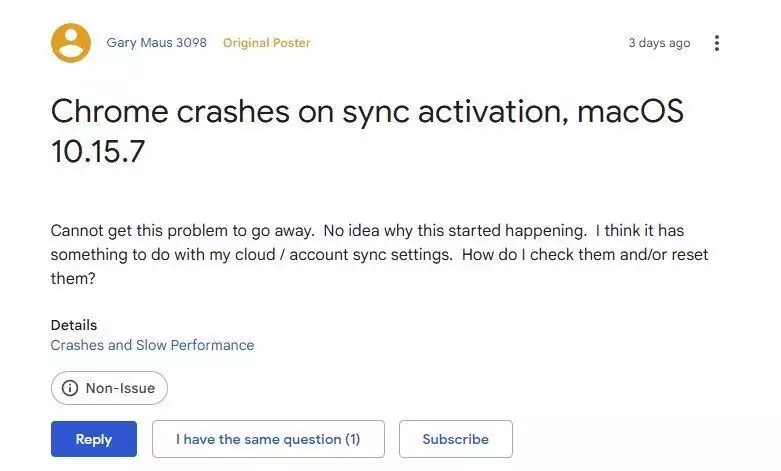This screenshot has height=471, width=781.
Task: Open the three-dot more options menu
Action: click(x=717, y=43)
